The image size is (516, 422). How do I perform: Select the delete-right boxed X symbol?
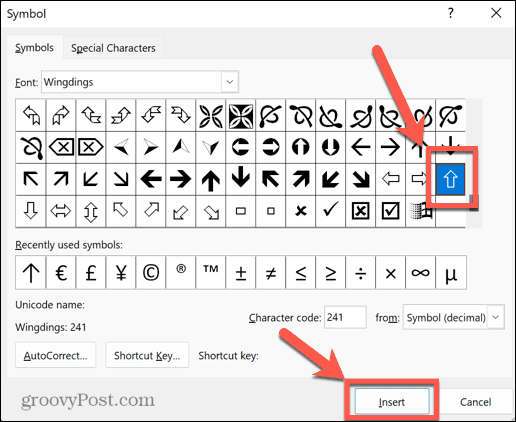pos(91,147)
